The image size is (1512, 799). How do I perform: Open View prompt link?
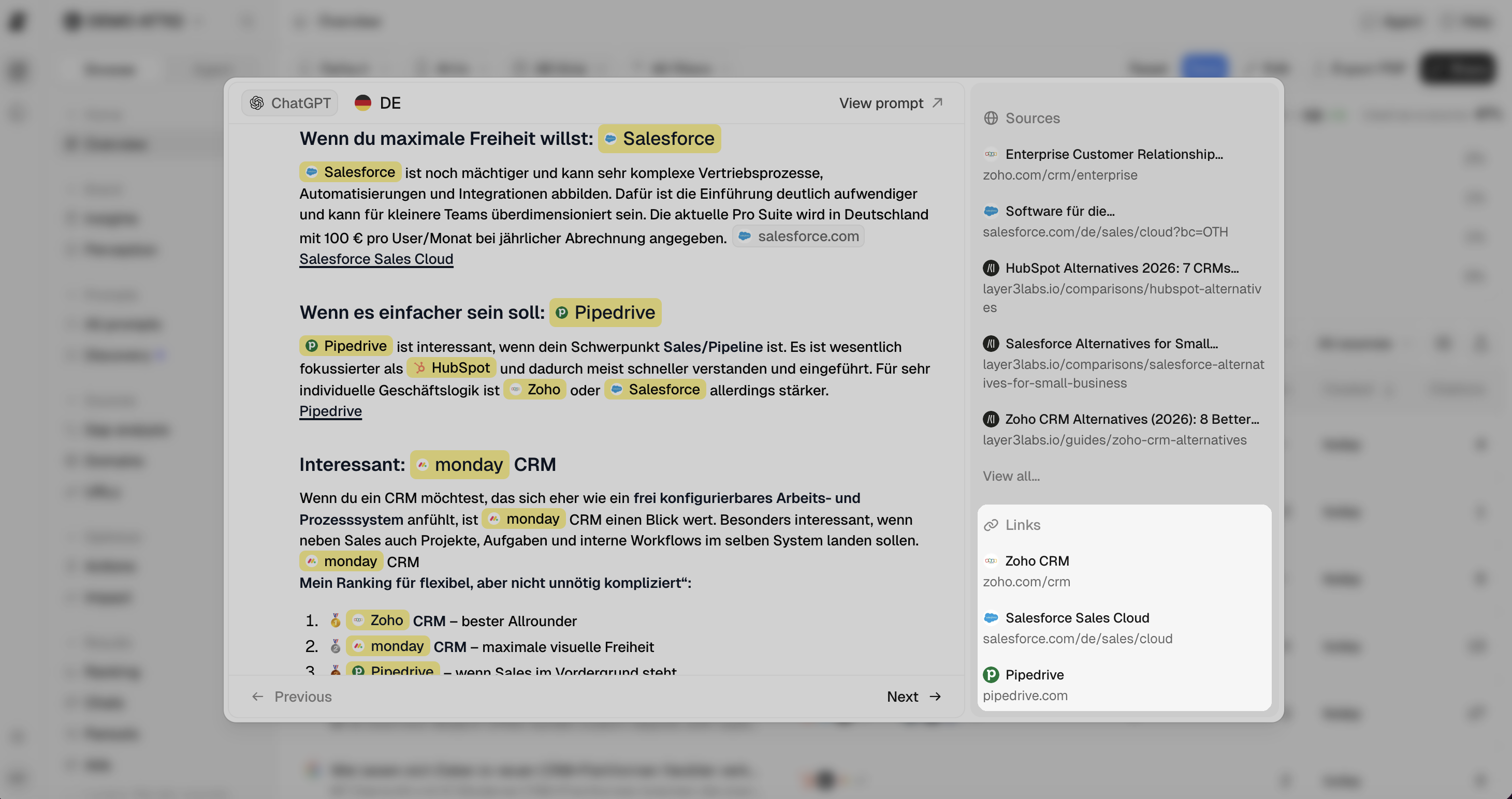click(891, 103)
